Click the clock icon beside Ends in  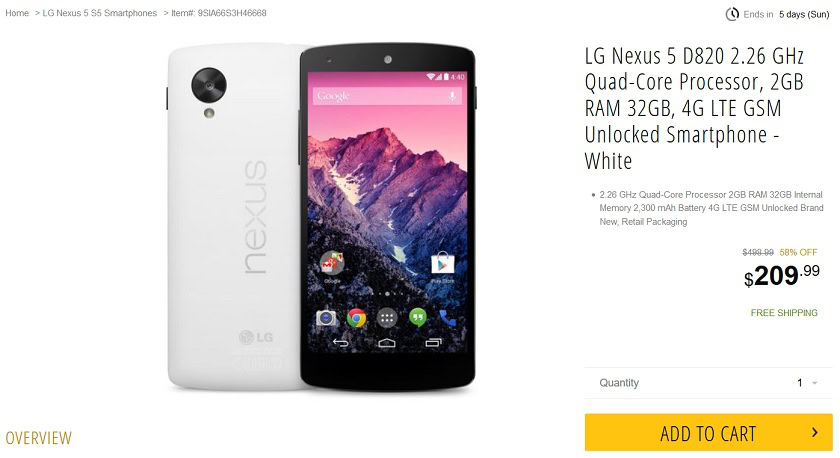732,14
